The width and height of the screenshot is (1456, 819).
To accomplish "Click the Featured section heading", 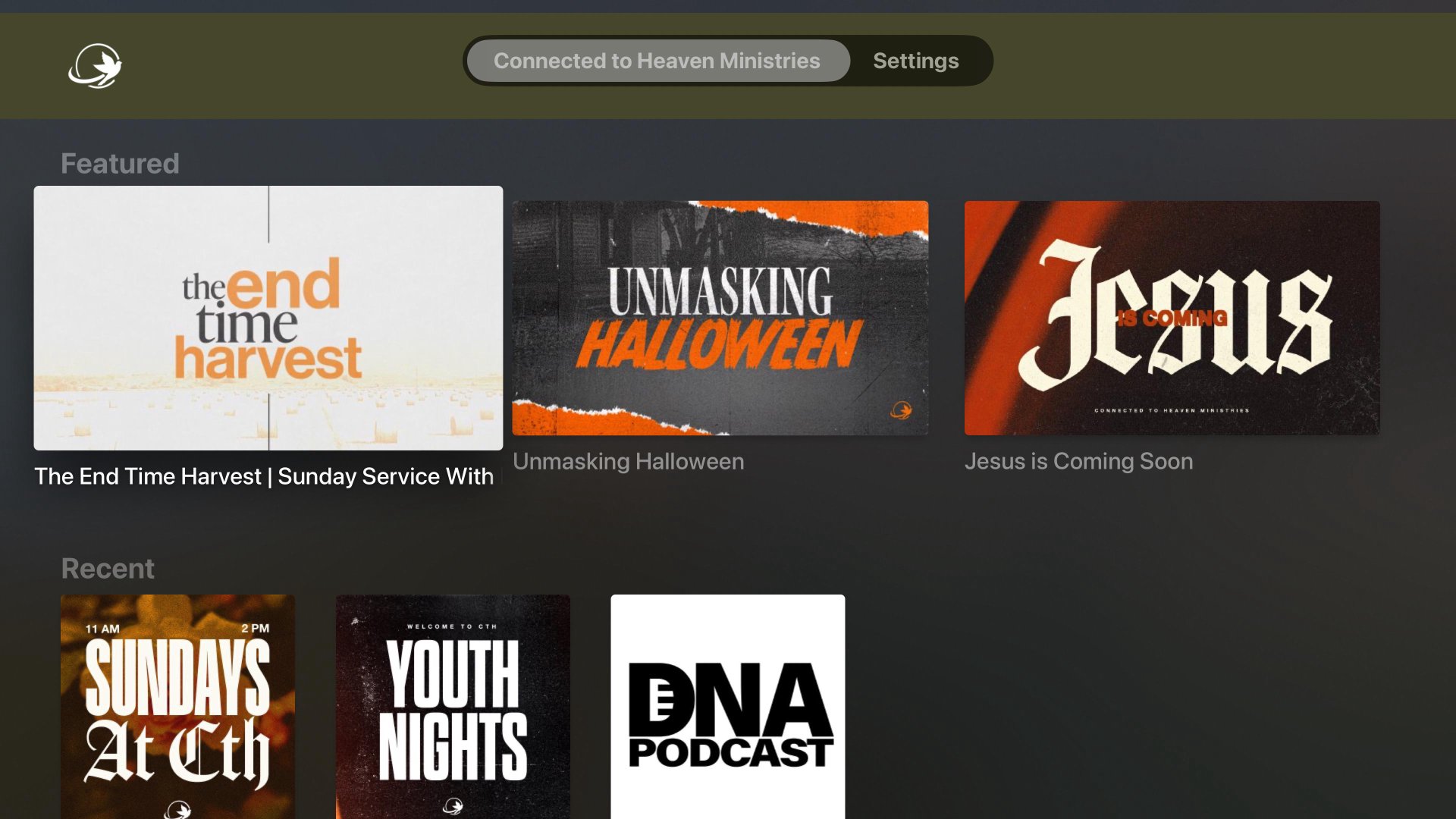I will 120,164.
